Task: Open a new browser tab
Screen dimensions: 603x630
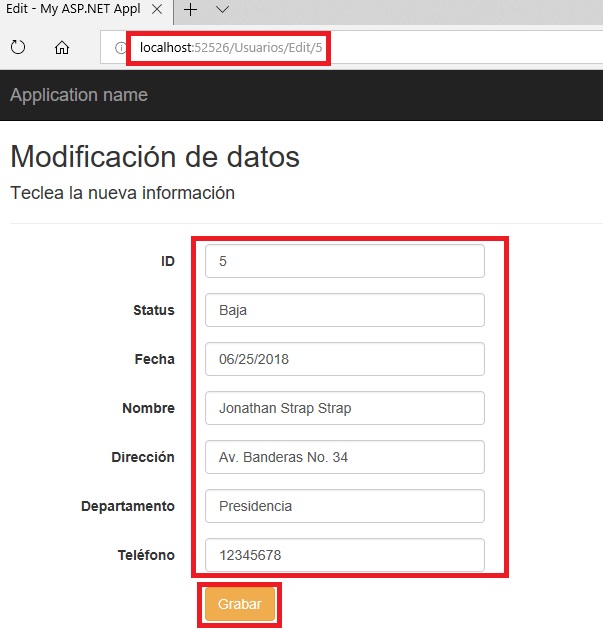Action: point(190,10)
